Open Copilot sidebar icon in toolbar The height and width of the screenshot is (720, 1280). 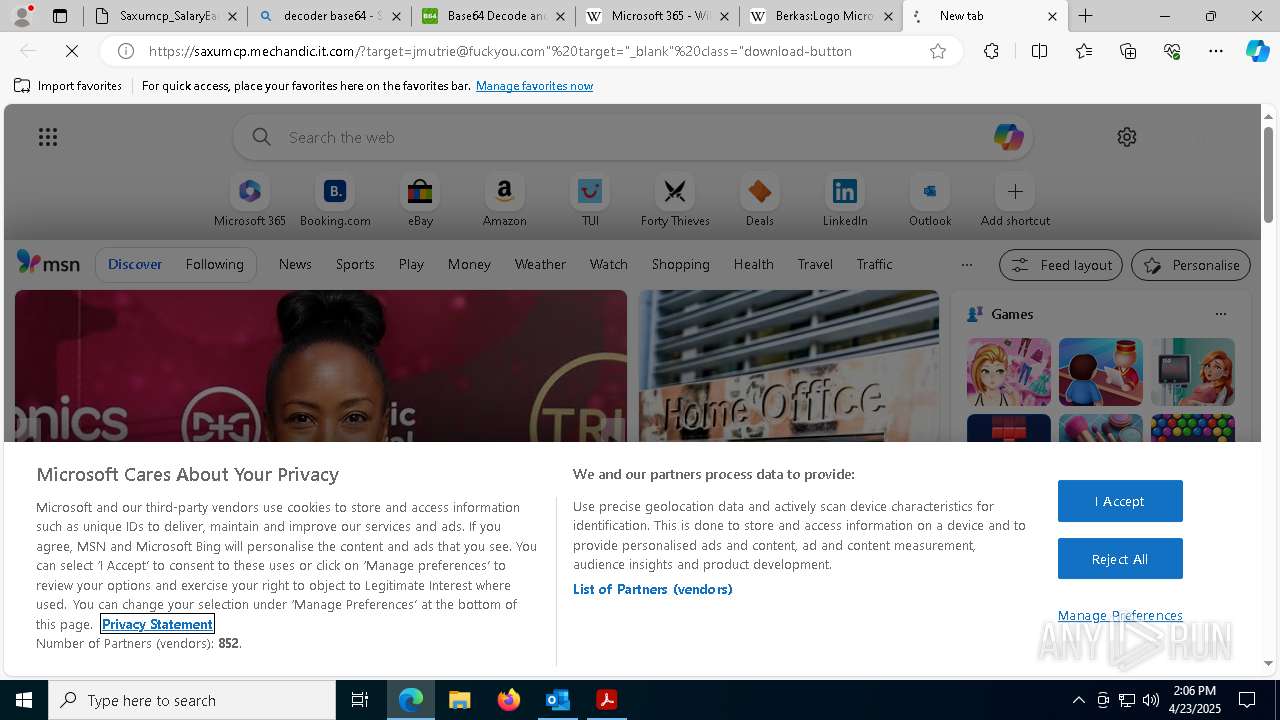(x=1257, y=51)
